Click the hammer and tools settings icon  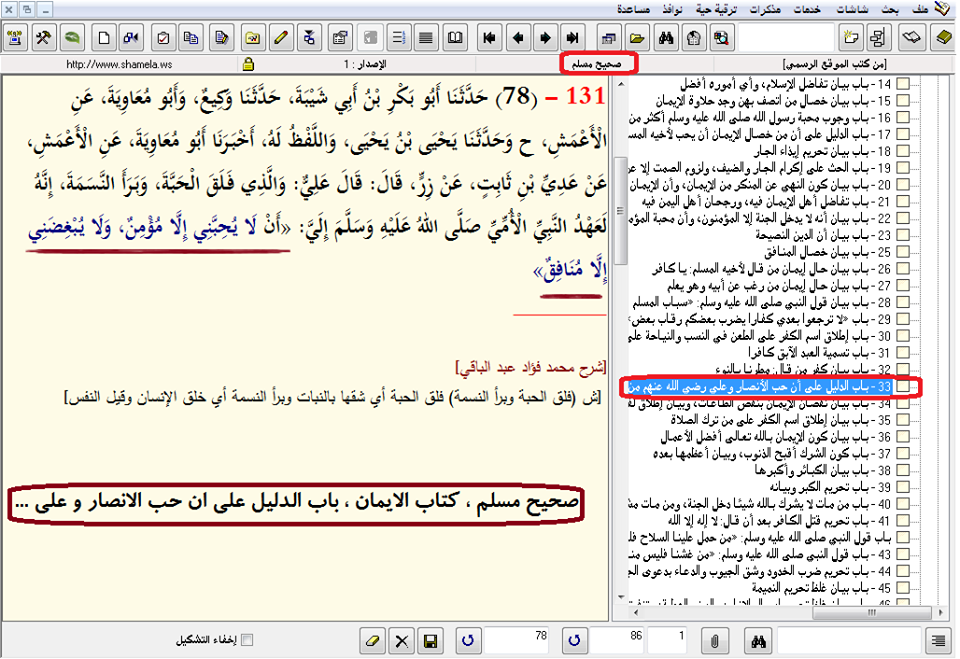[43, 39]
